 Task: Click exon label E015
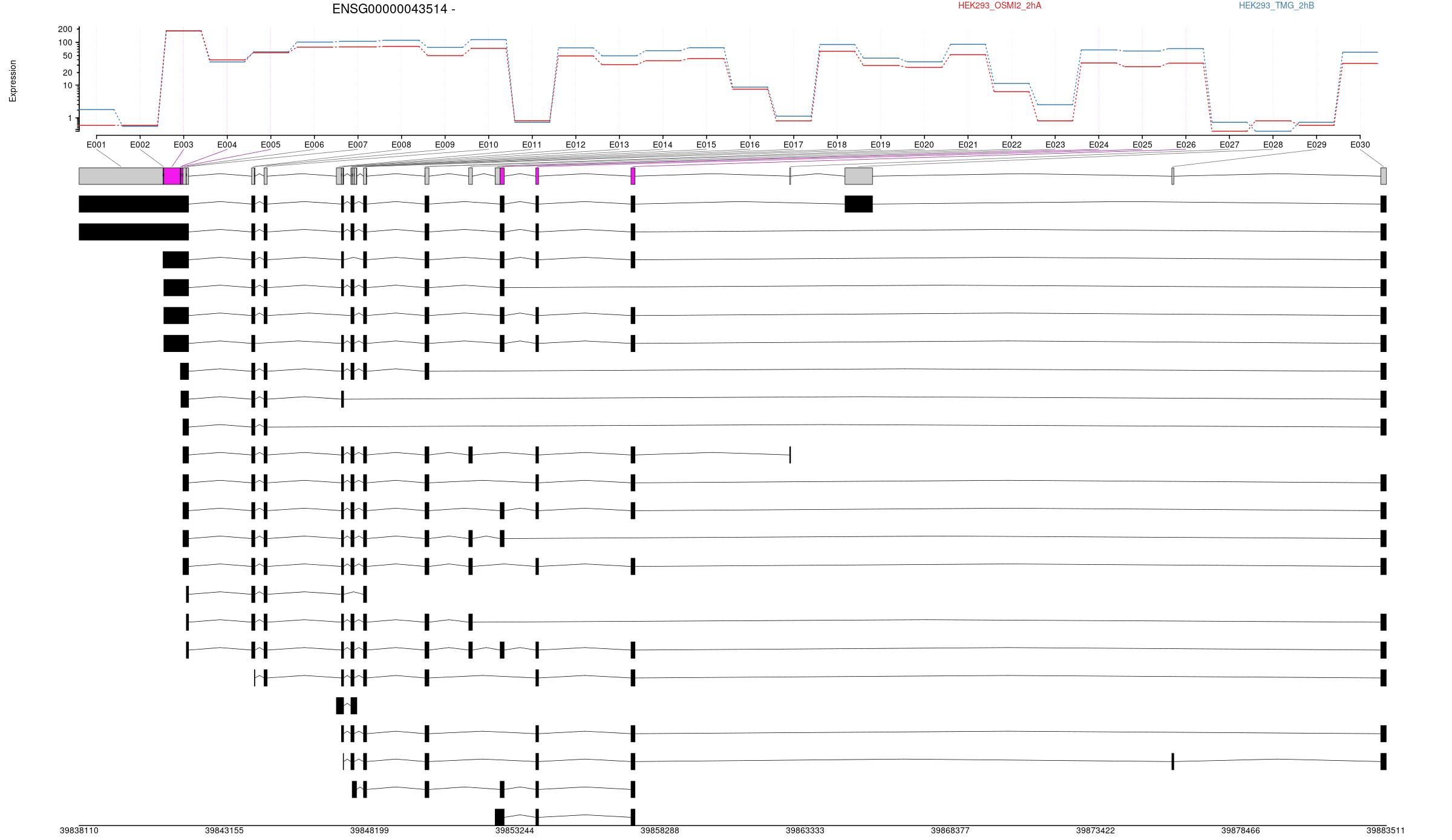[706, 145]
